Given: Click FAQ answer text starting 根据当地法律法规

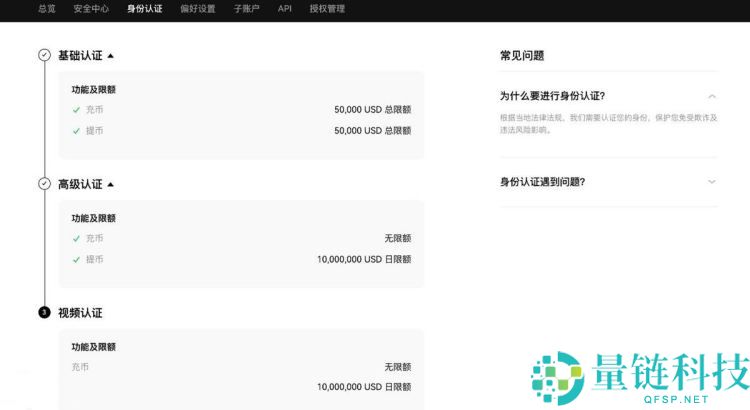Looking at the screenshot, I should pyautogui.click(x=609, y=123).
